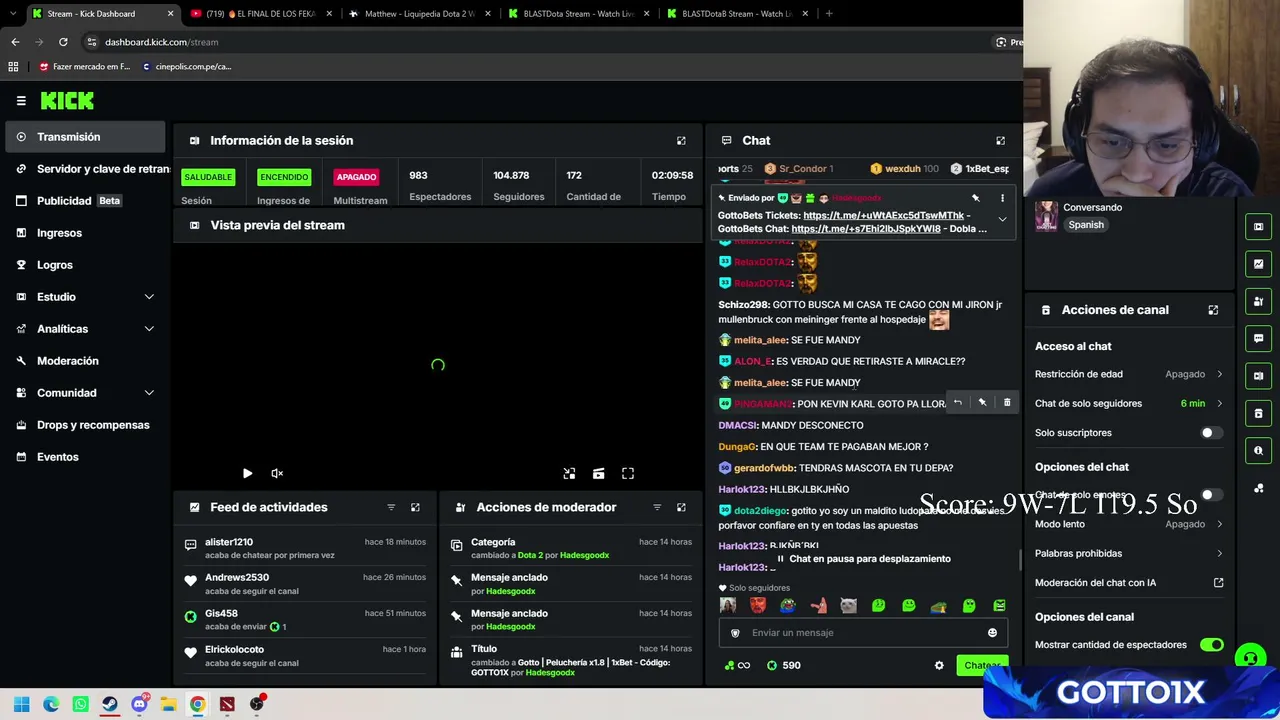Open the emoji picker in the message box

pyautogui.click(x=992, y=633)
